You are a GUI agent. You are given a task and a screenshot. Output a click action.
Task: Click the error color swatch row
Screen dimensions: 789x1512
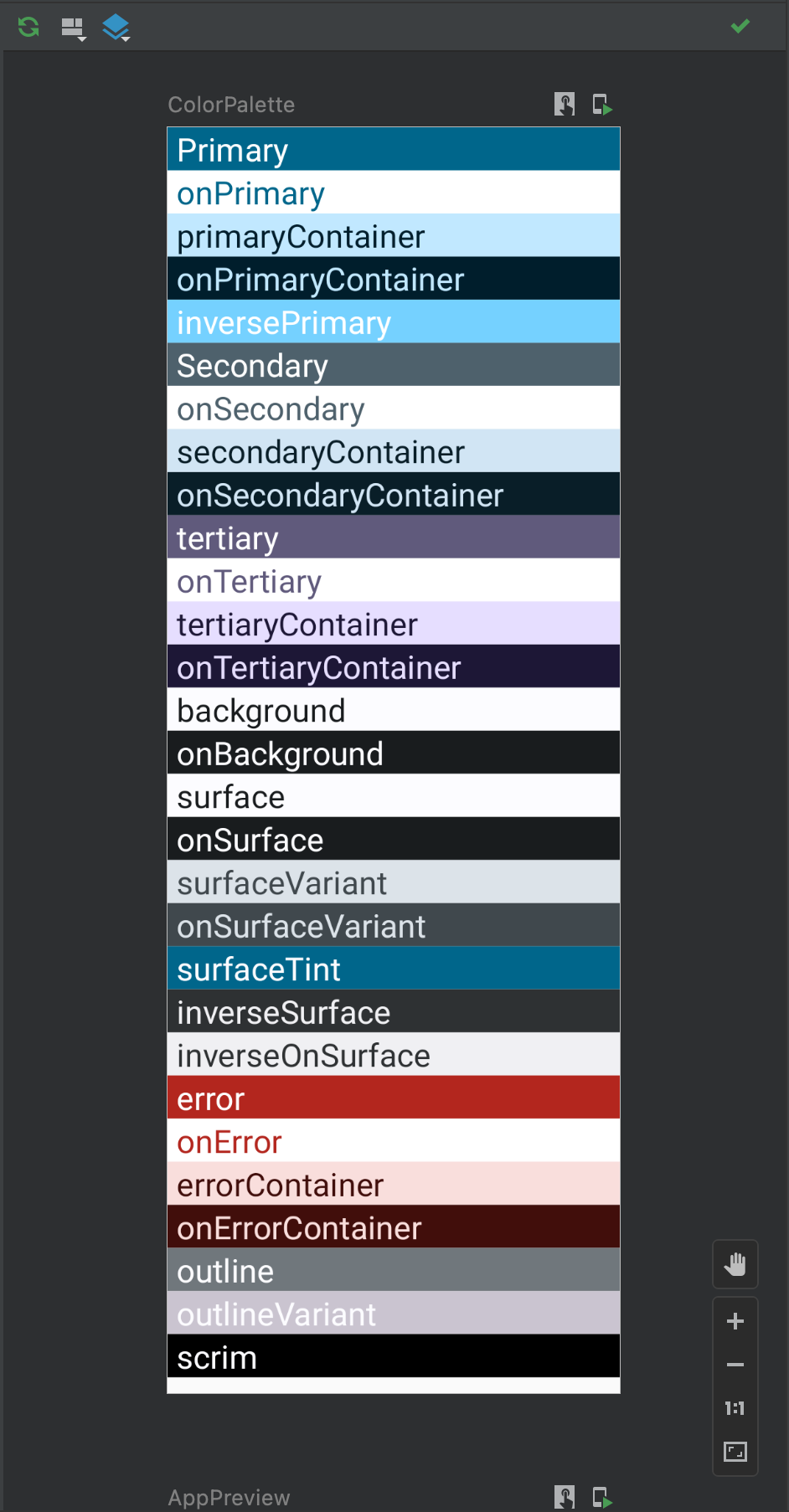tap(394, 1098)
